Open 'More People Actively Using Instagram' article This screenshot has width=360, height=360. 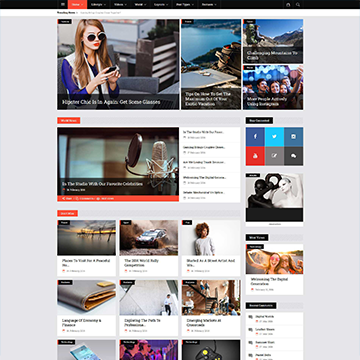(267, 101)
